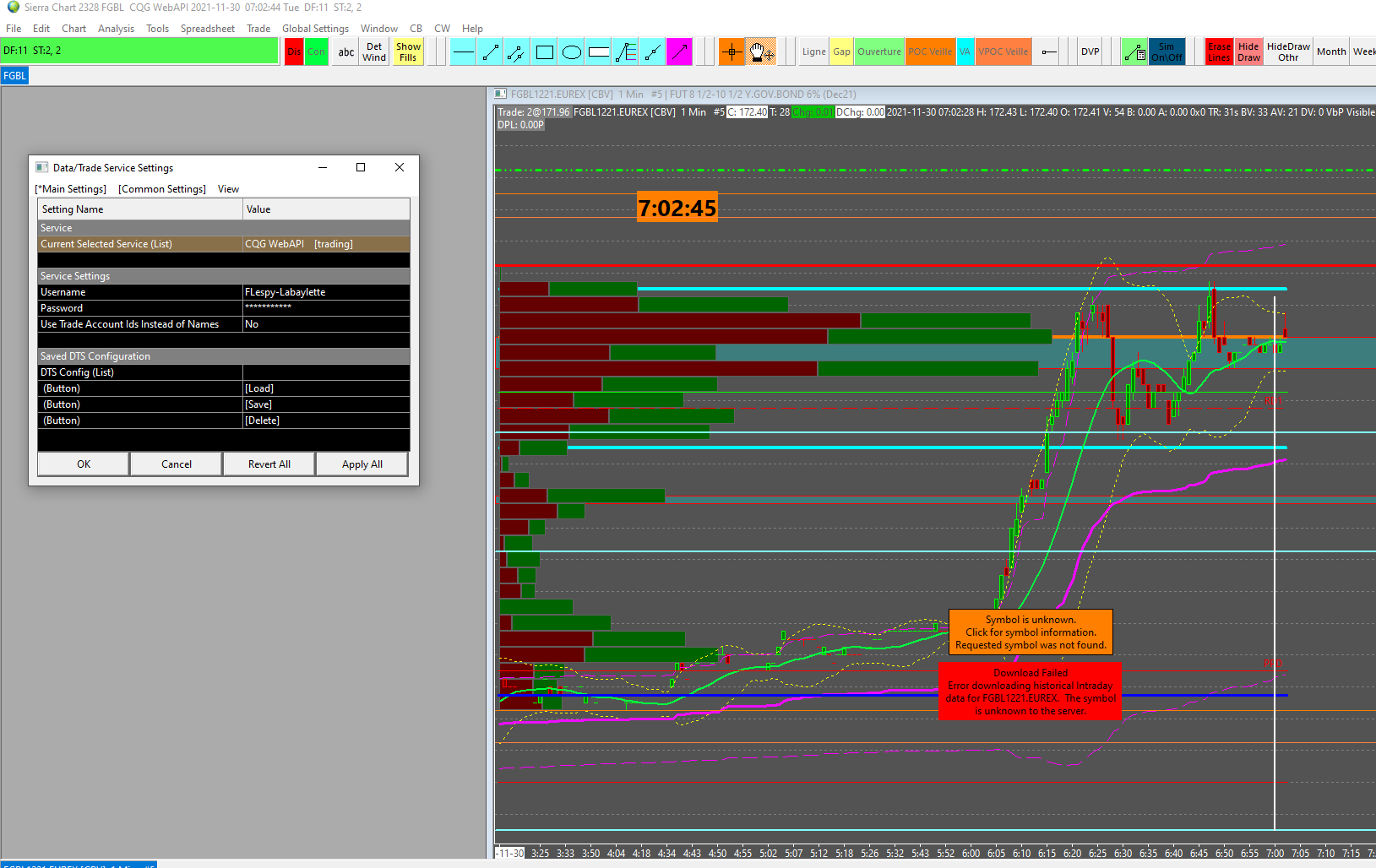Select the Ray drawing tool

(652, 52)
